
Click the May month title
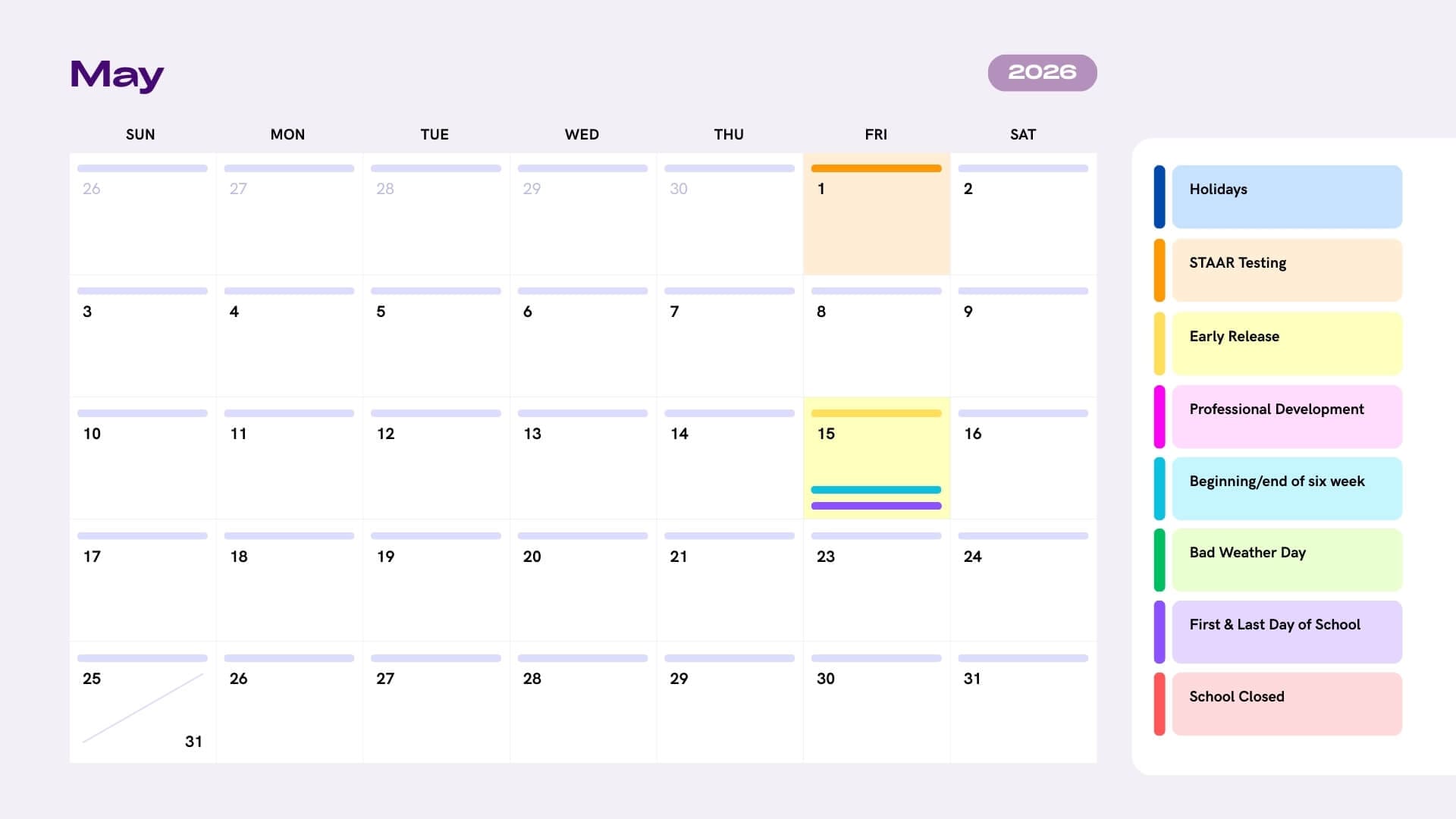(x=117, y=75)
